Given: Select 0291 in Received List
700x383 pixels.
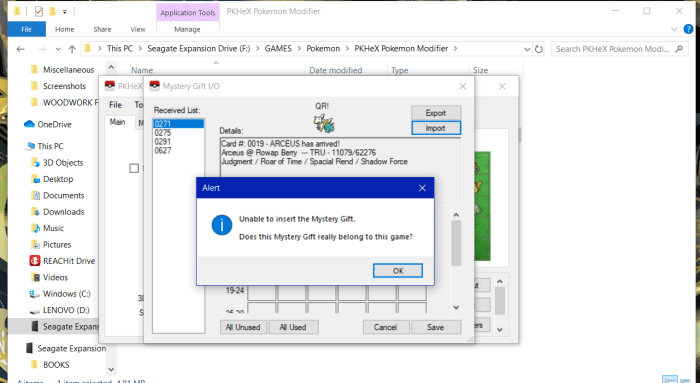Looking at the screenshot, I should (163, 142).
